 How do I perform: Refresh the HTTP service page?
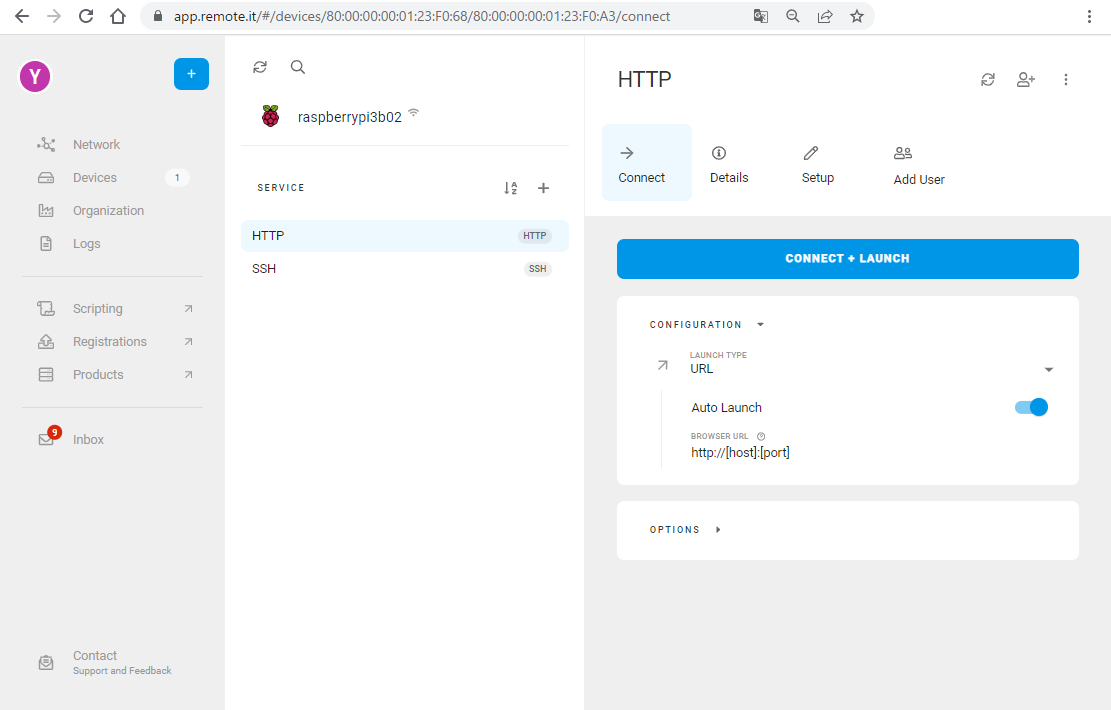[988, 80]
